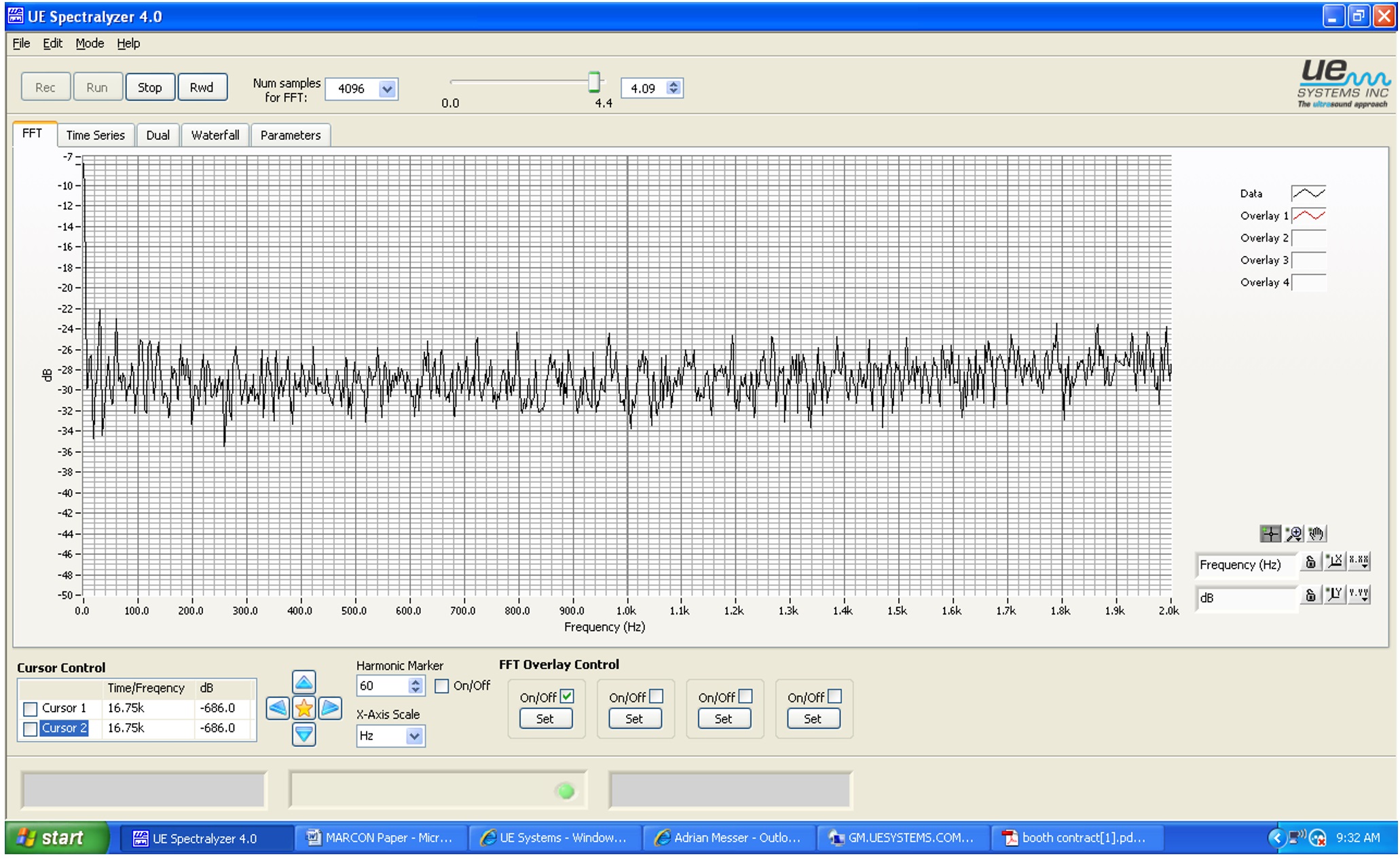The image size is (1400, 859).
Task: Open booth contract PDF taskbar item
Action: (x=1077, y=838)
